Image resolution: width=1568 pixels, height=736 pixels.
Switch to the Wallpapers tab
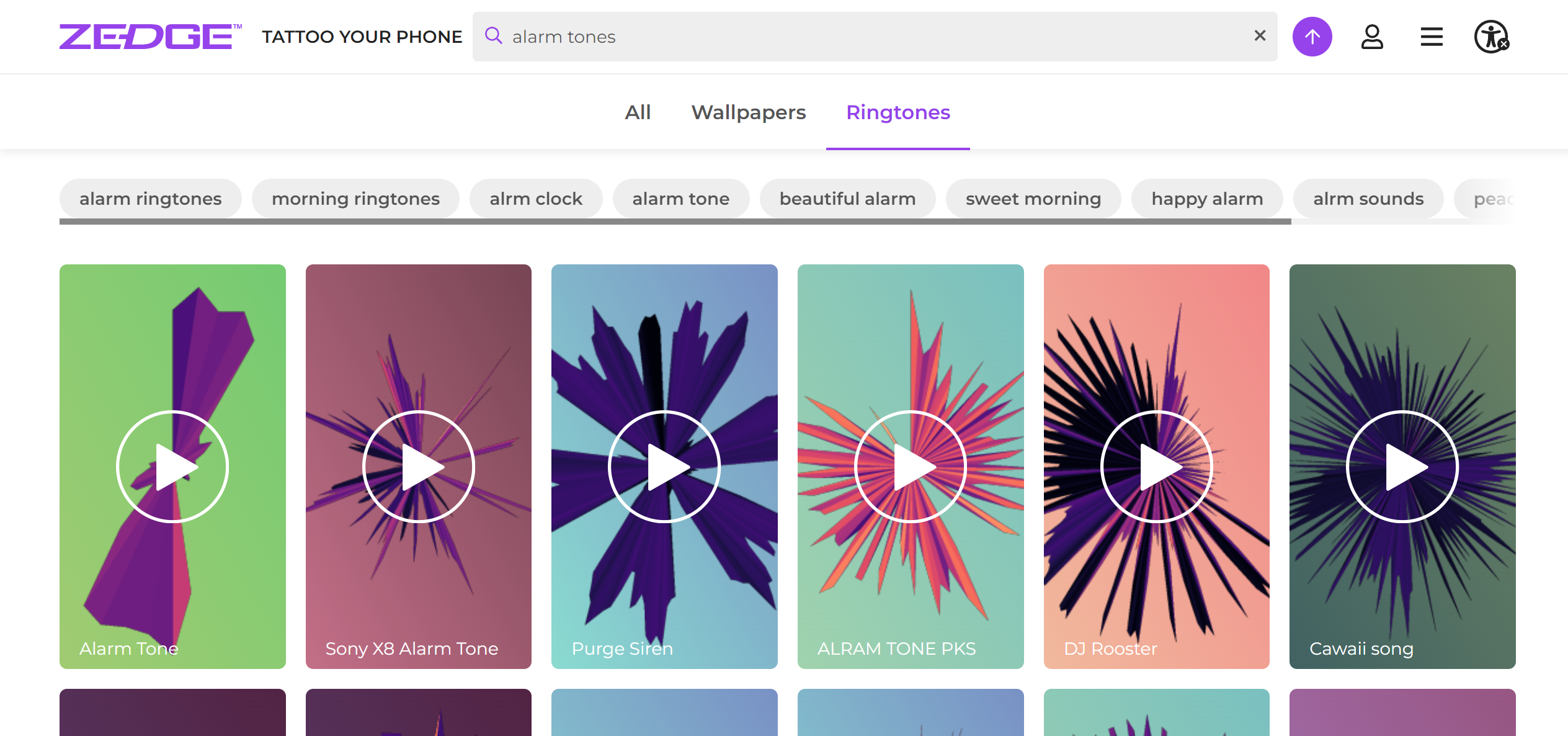click(749, 112)
